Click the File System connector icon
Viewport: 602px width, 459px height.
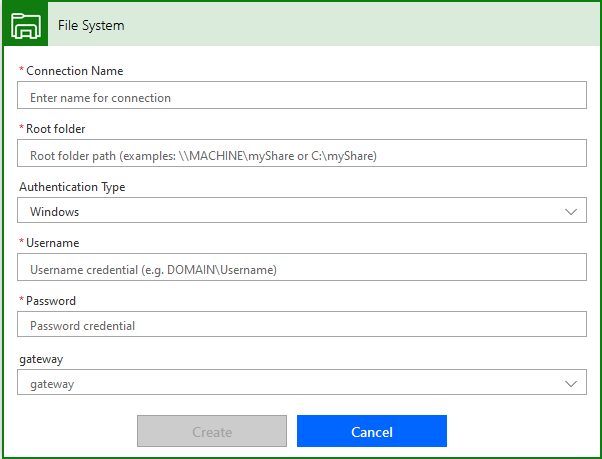(x=23, y=25)
